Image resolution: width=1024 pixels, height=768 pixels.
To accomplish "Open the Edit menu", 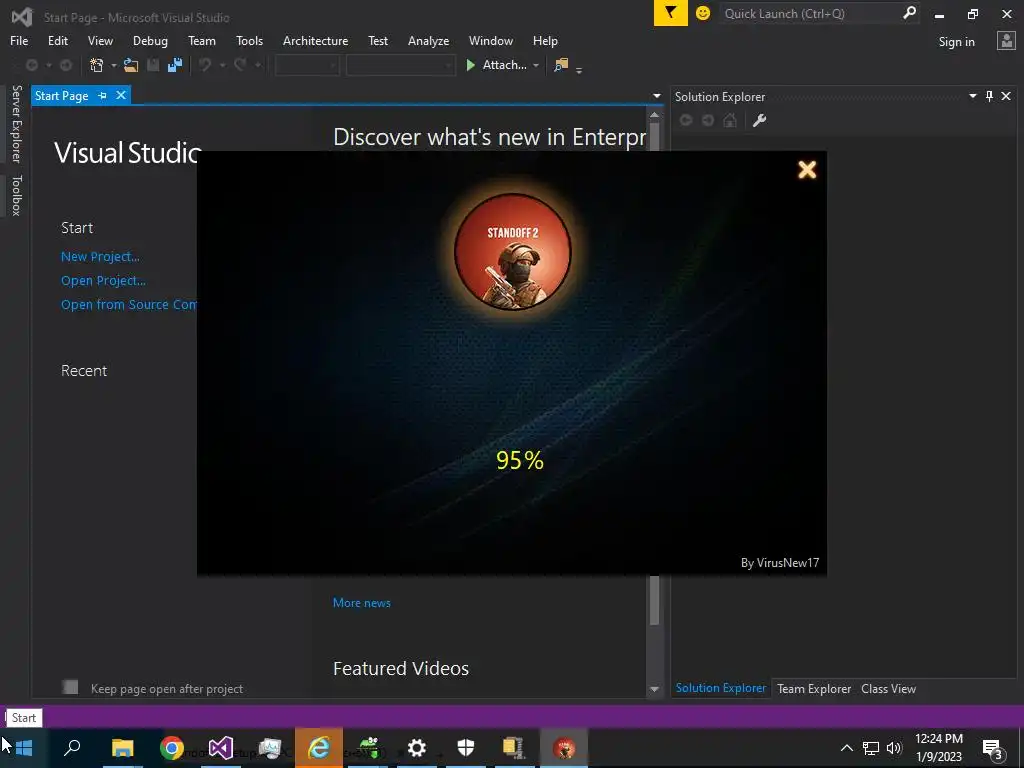I will click(57, 40).
